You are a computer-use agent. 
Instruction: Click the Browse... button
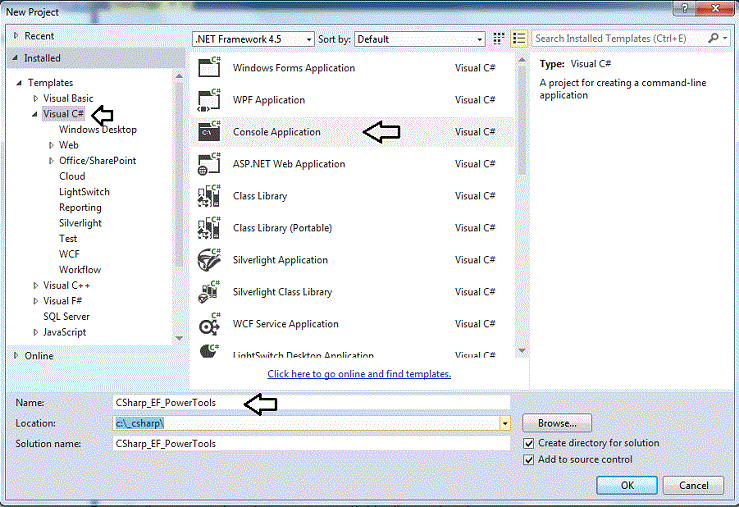[557, 423]
